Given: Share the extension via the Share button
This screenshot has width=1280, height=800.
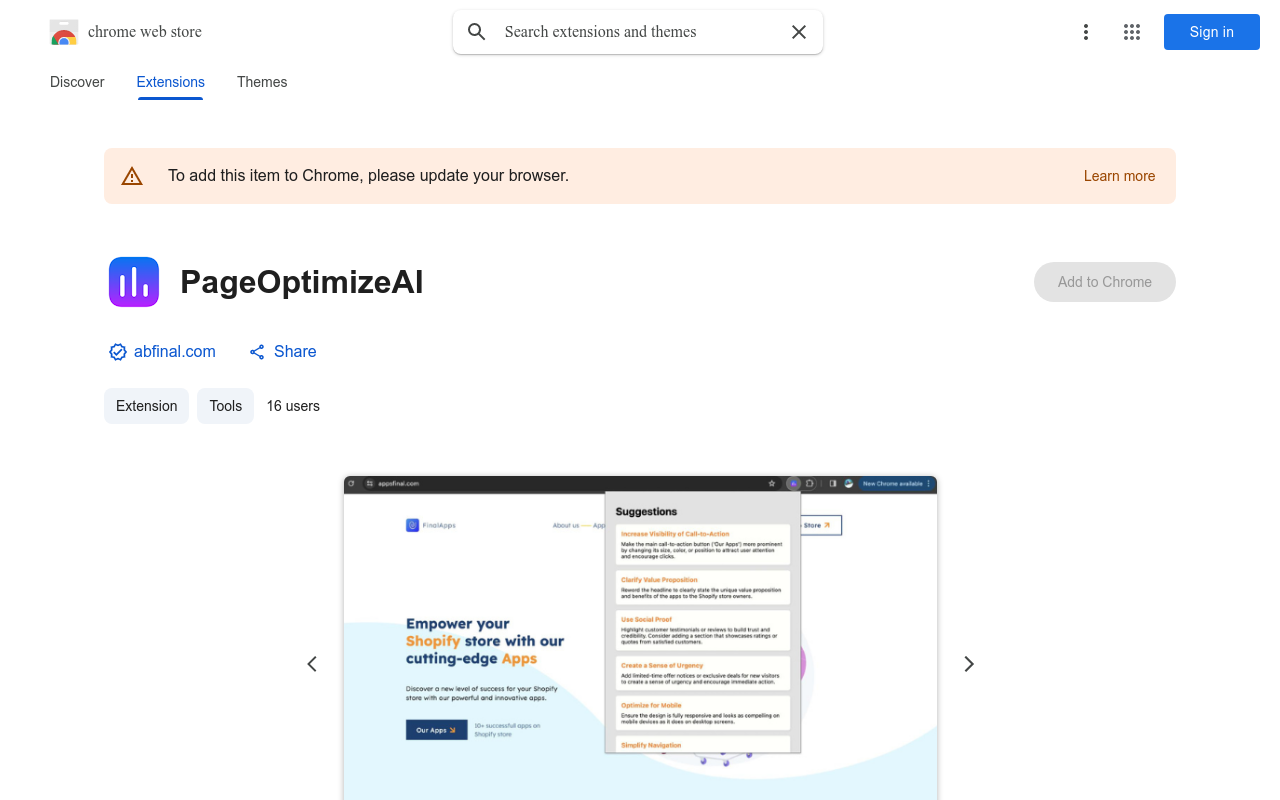Looking at the screenshot, I should pyautogui.click(x=283, y=352).
